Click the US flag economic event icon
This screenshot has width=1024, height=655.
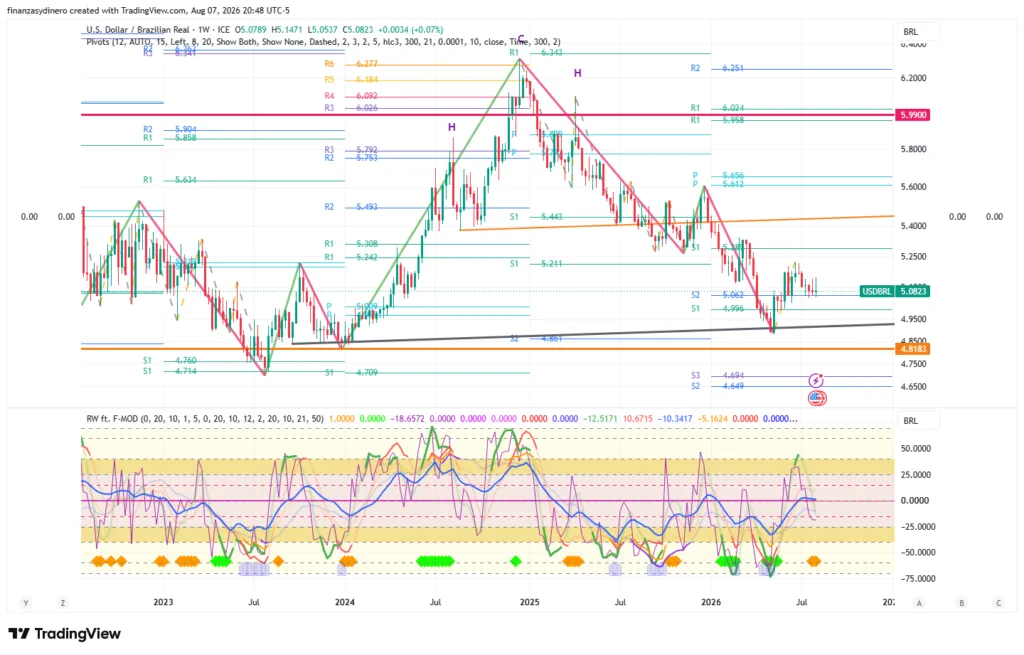tap(817, 397)
